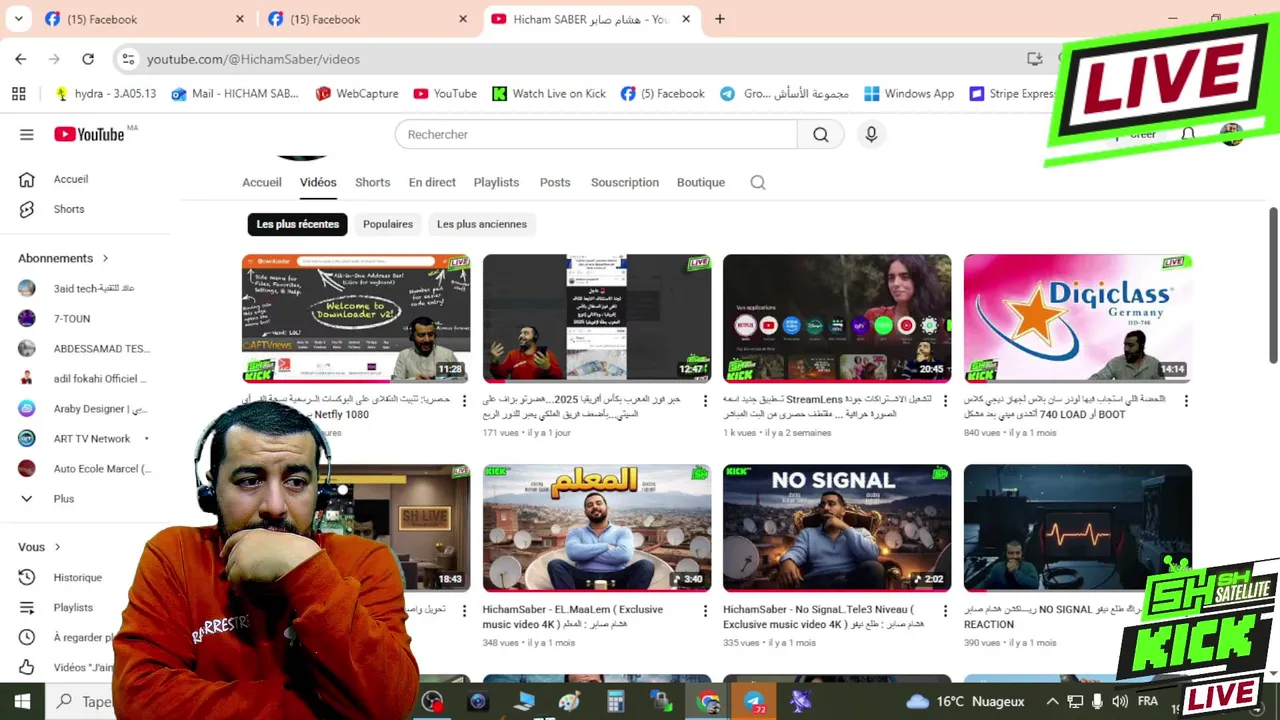This screenshot has width=1280, height=720.
Task: Switch to the channel Playlists tab
Action: click(496, 182)
